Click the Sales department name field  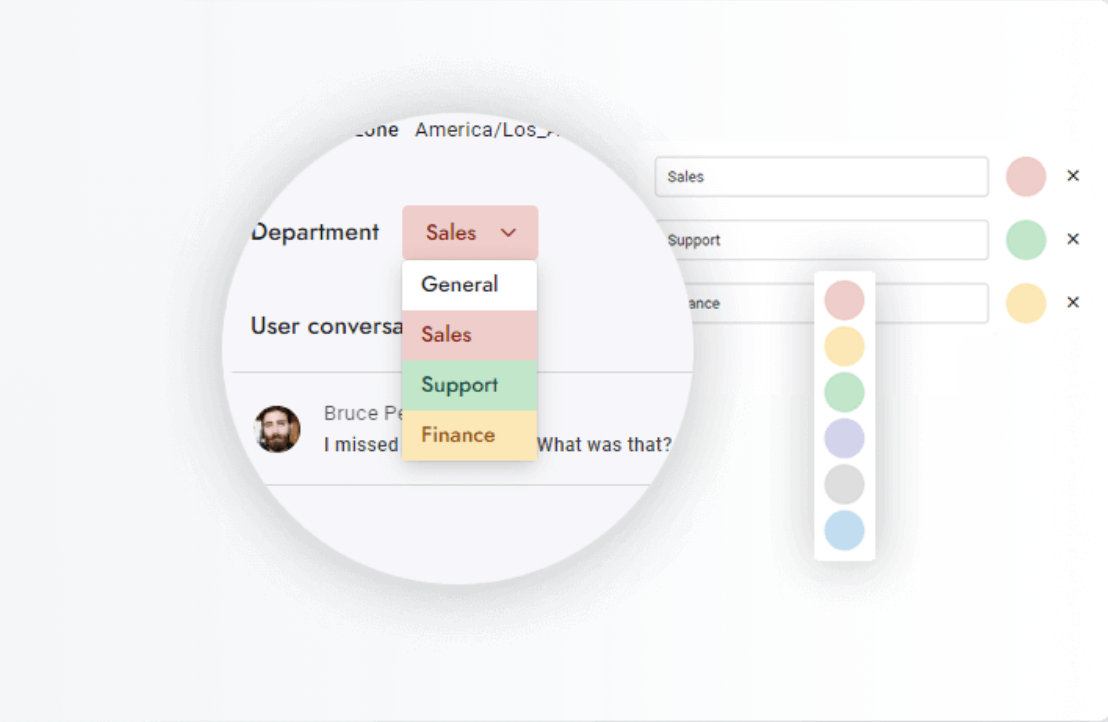point(821,177)
